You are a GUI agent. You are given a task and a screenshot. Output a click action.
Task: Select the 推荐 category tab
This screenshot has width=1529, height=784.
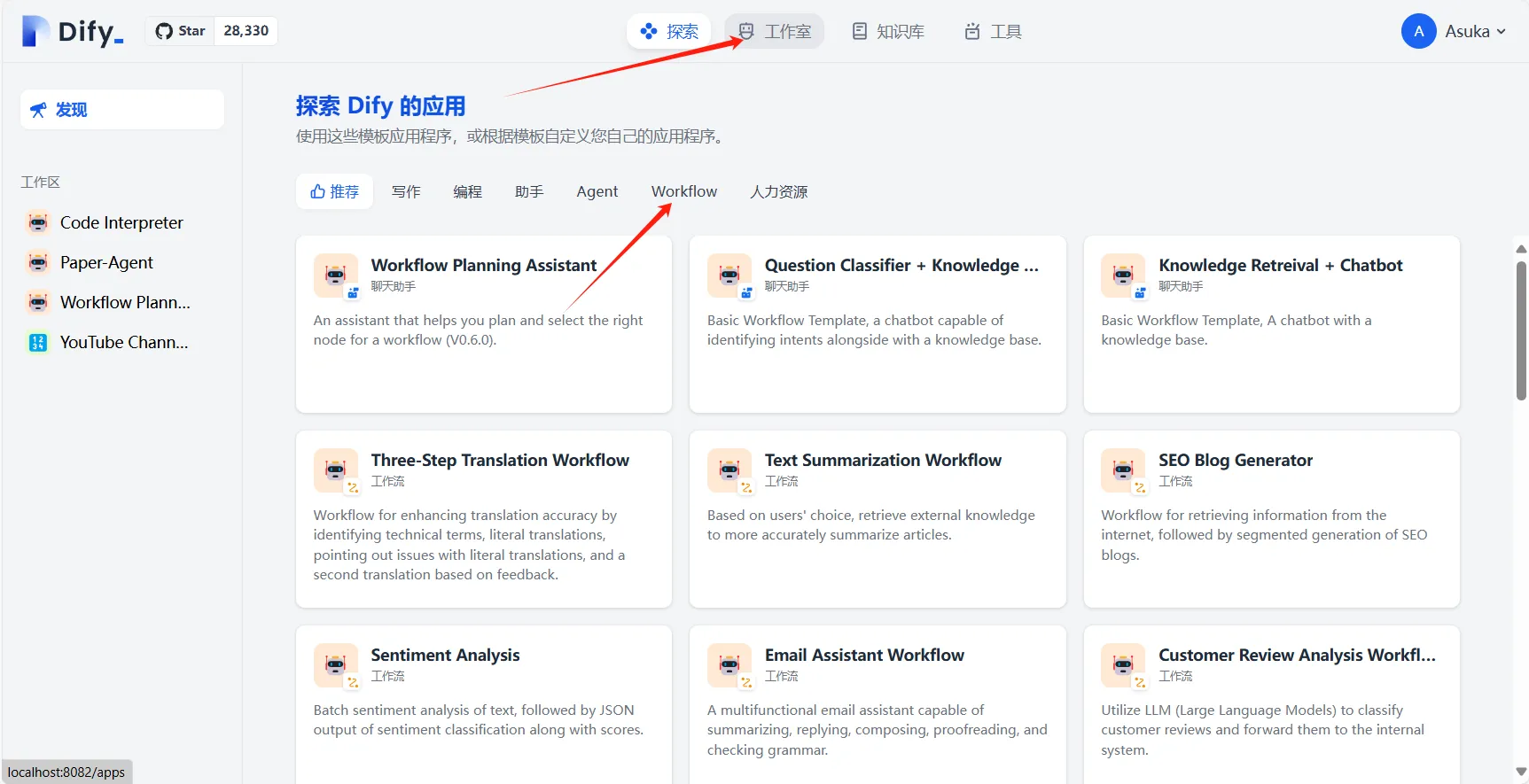coord(334,191)
